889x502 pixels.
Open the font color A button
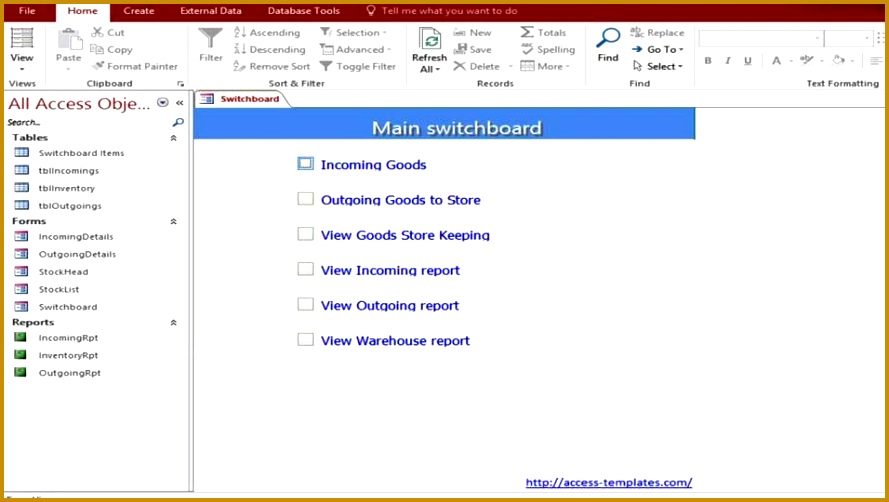tap(776, 61)
